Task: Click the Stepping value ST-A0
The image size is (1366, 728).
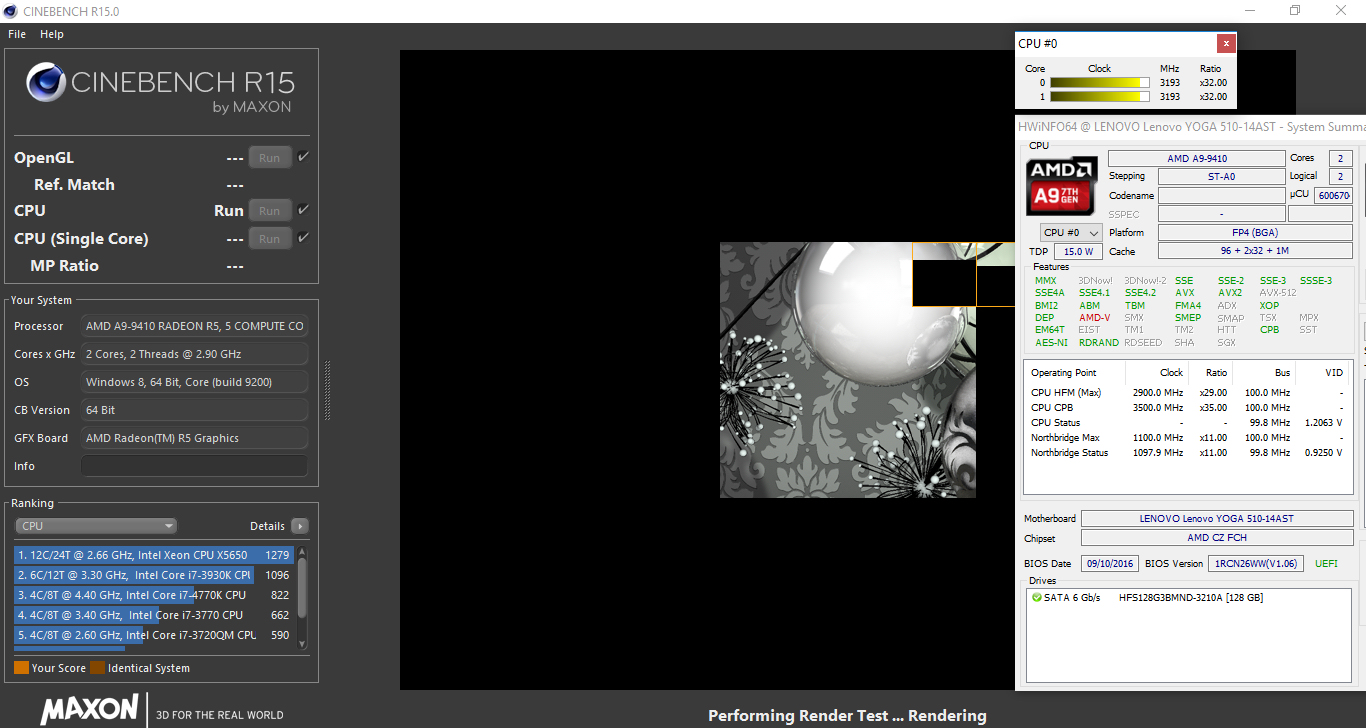Action: 1221,176
